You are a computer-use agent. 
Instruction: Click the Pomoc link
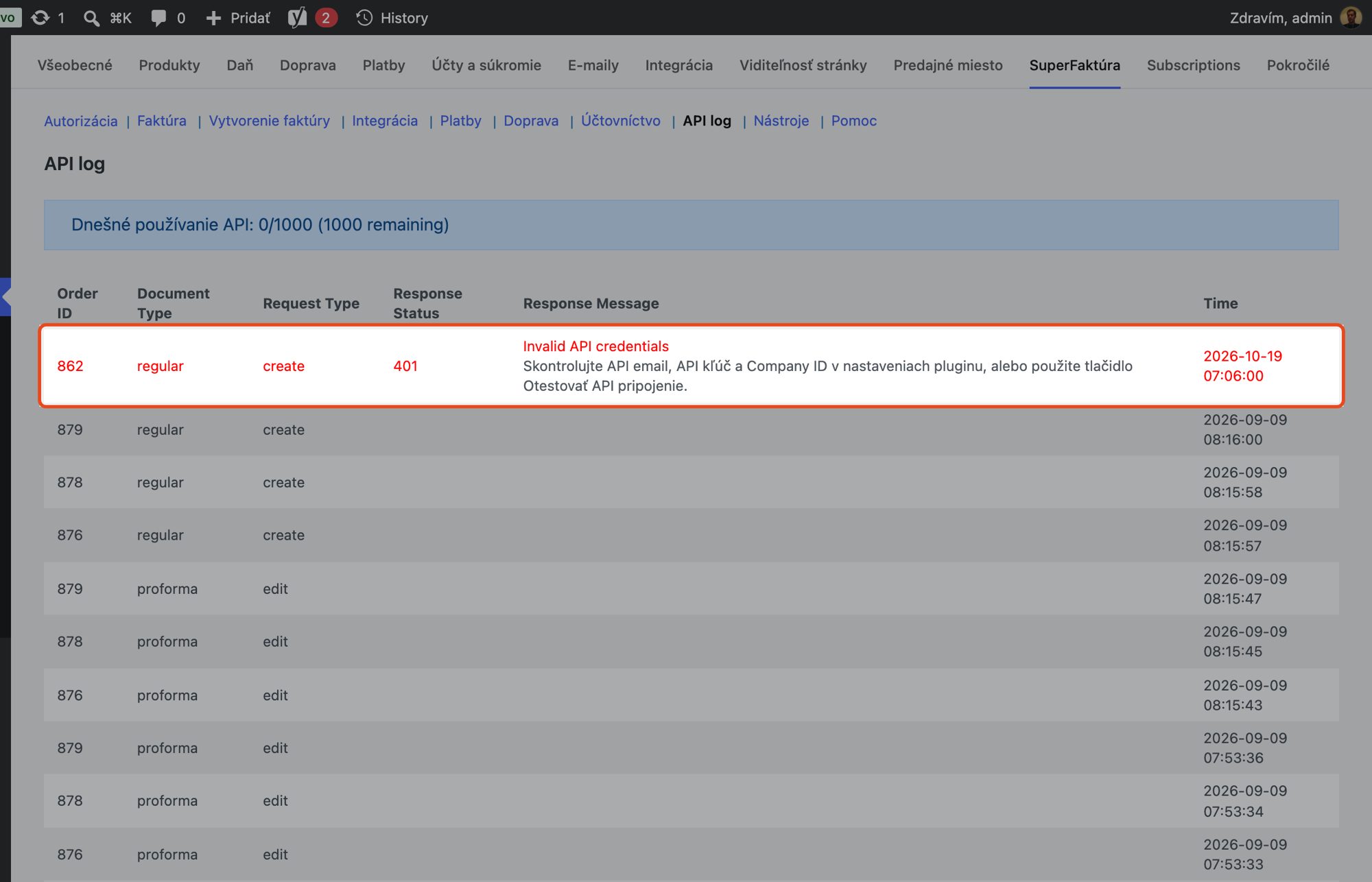[x=854, y=121]
